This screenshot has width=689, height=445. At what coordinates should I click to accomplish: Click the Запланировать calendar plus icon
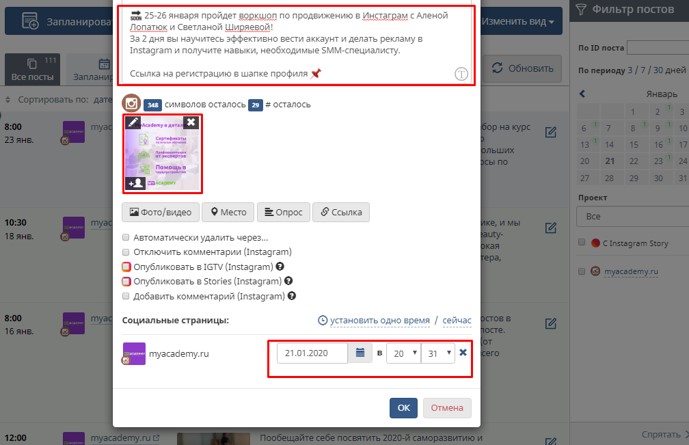pos(30,21)
